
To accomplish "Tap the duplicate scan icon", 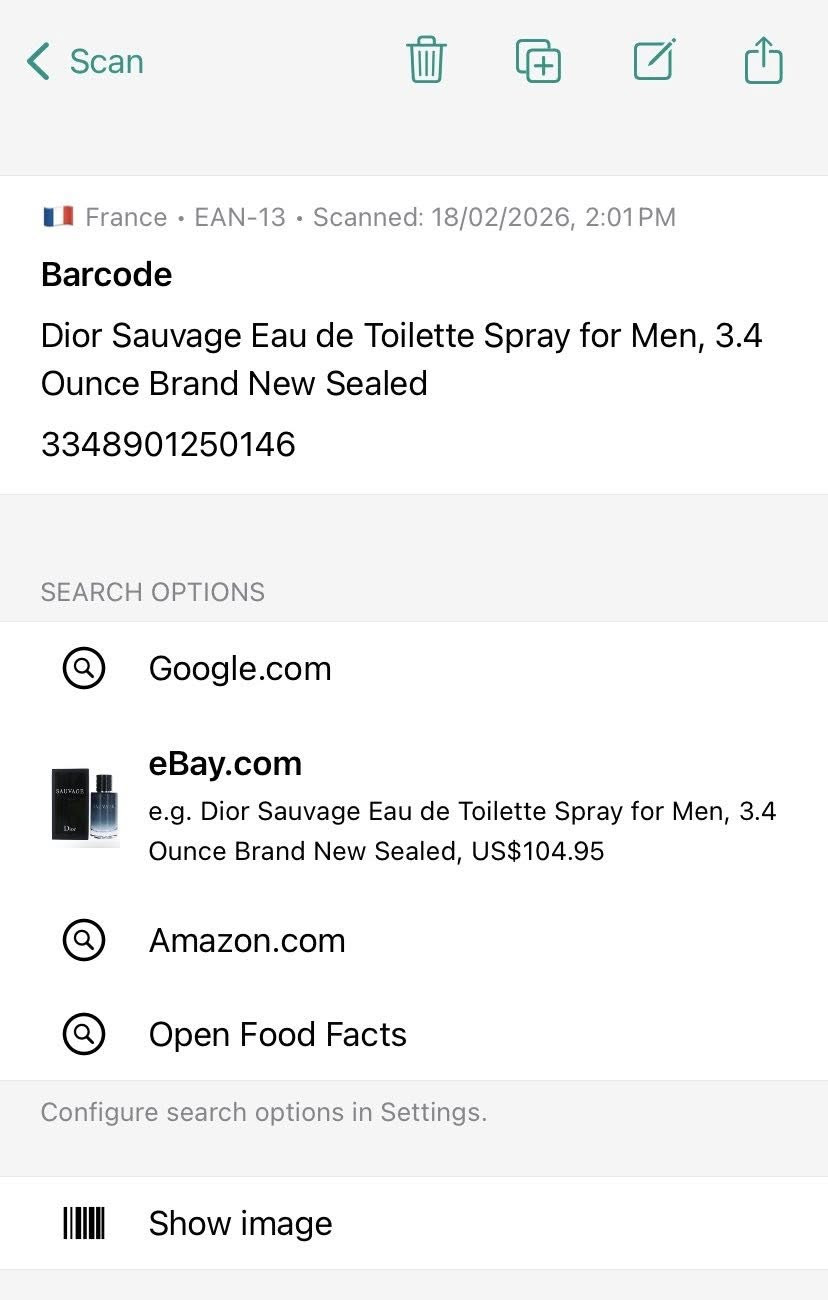I will click(x=538, y=61).
